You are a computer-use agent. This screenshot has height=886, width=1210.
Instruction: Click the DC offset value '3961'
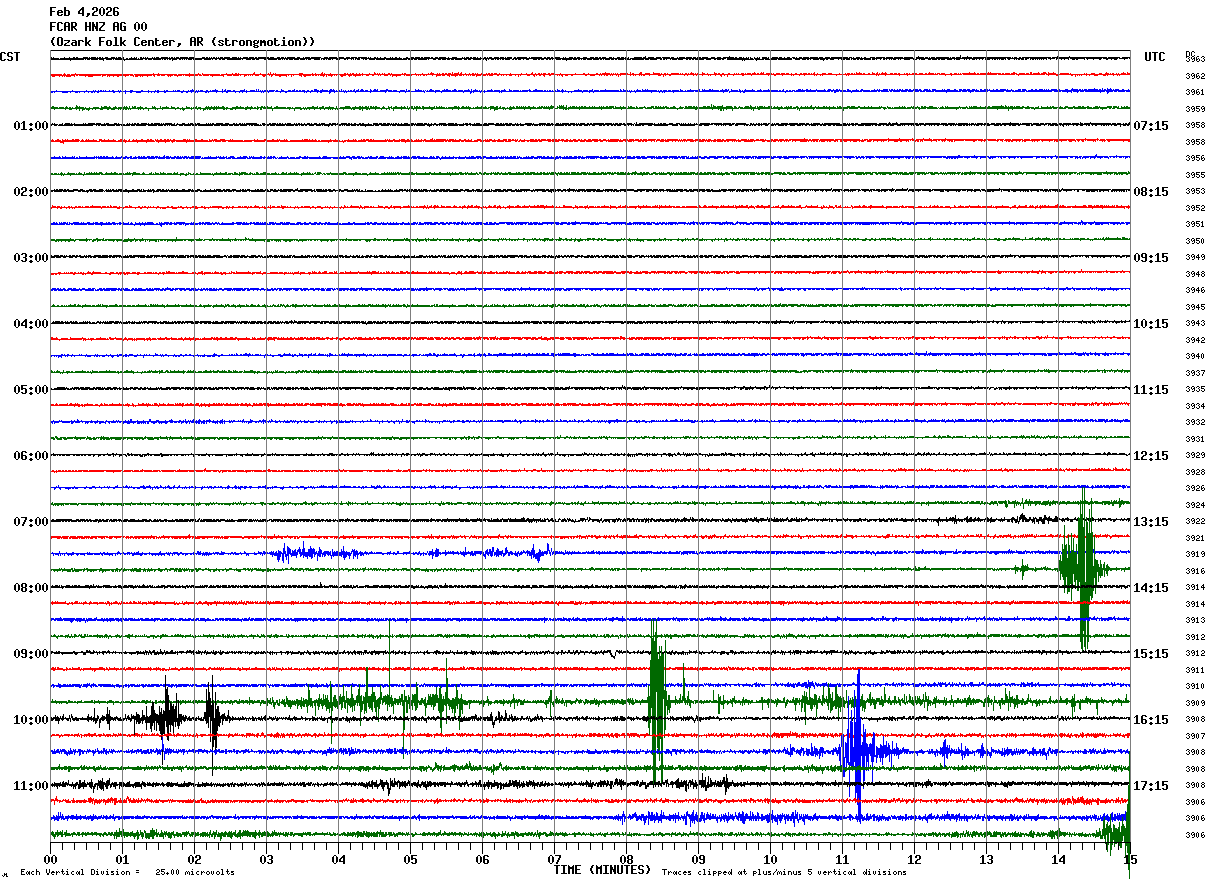pyautogui.click(x=1195, y=92)
